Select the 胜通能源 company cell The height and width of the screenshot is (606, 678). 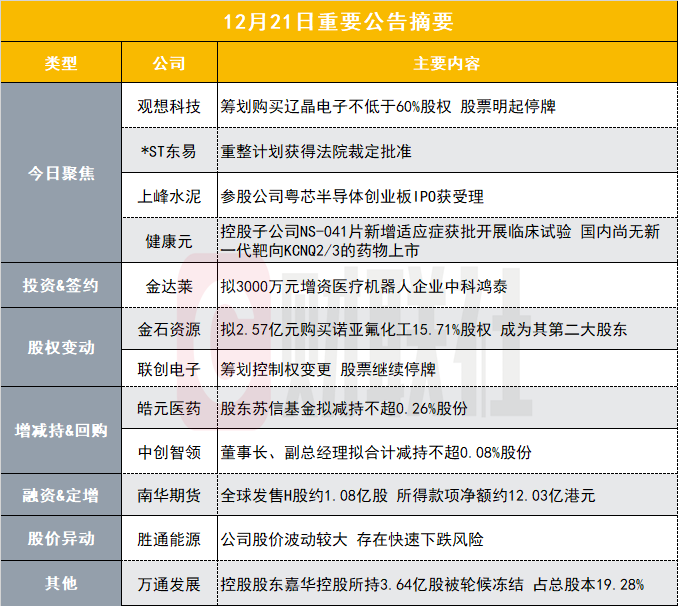[x=168, y=539]
